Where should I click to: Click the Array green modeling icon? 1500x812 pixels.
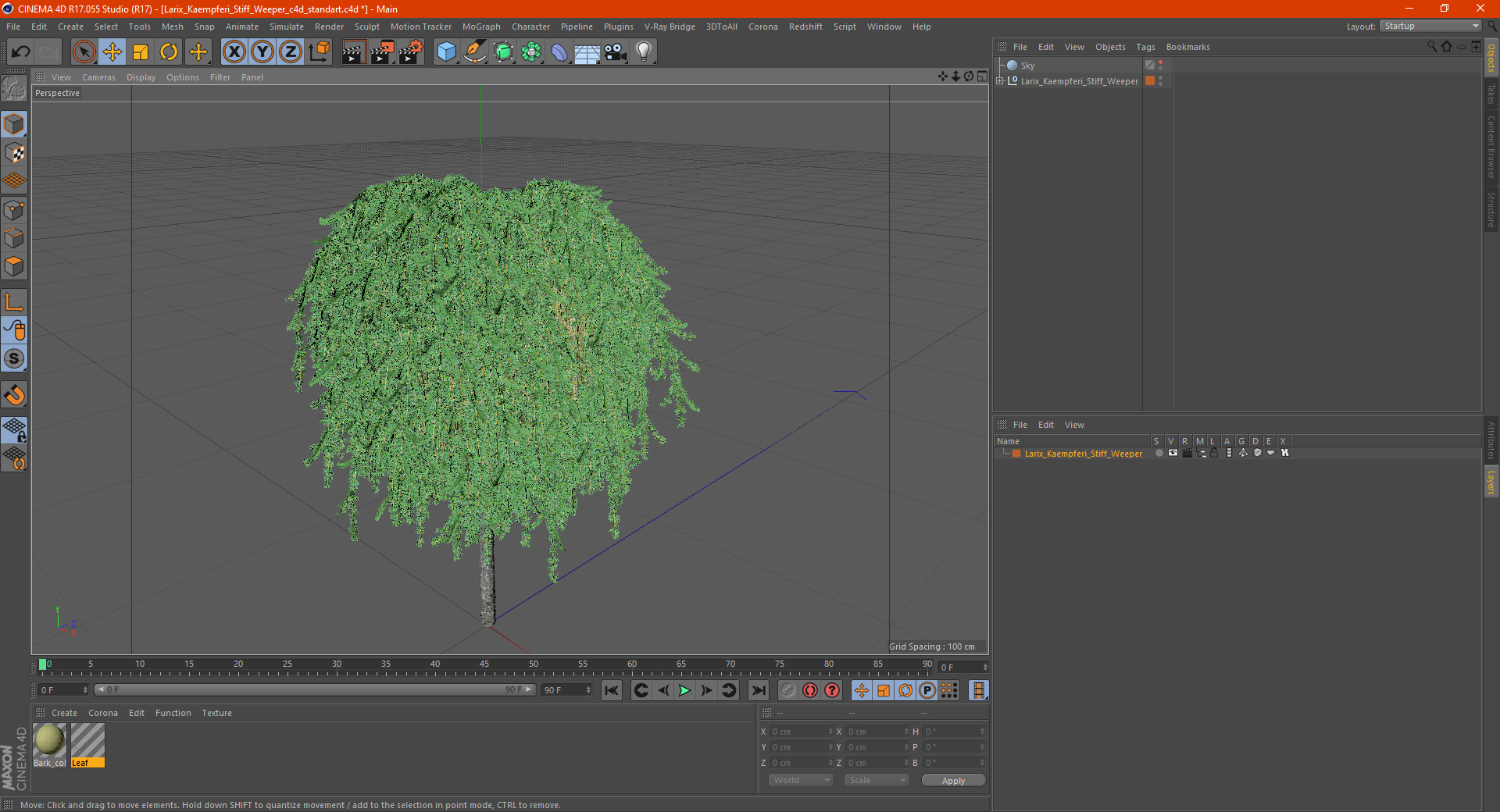click(531, 52)
